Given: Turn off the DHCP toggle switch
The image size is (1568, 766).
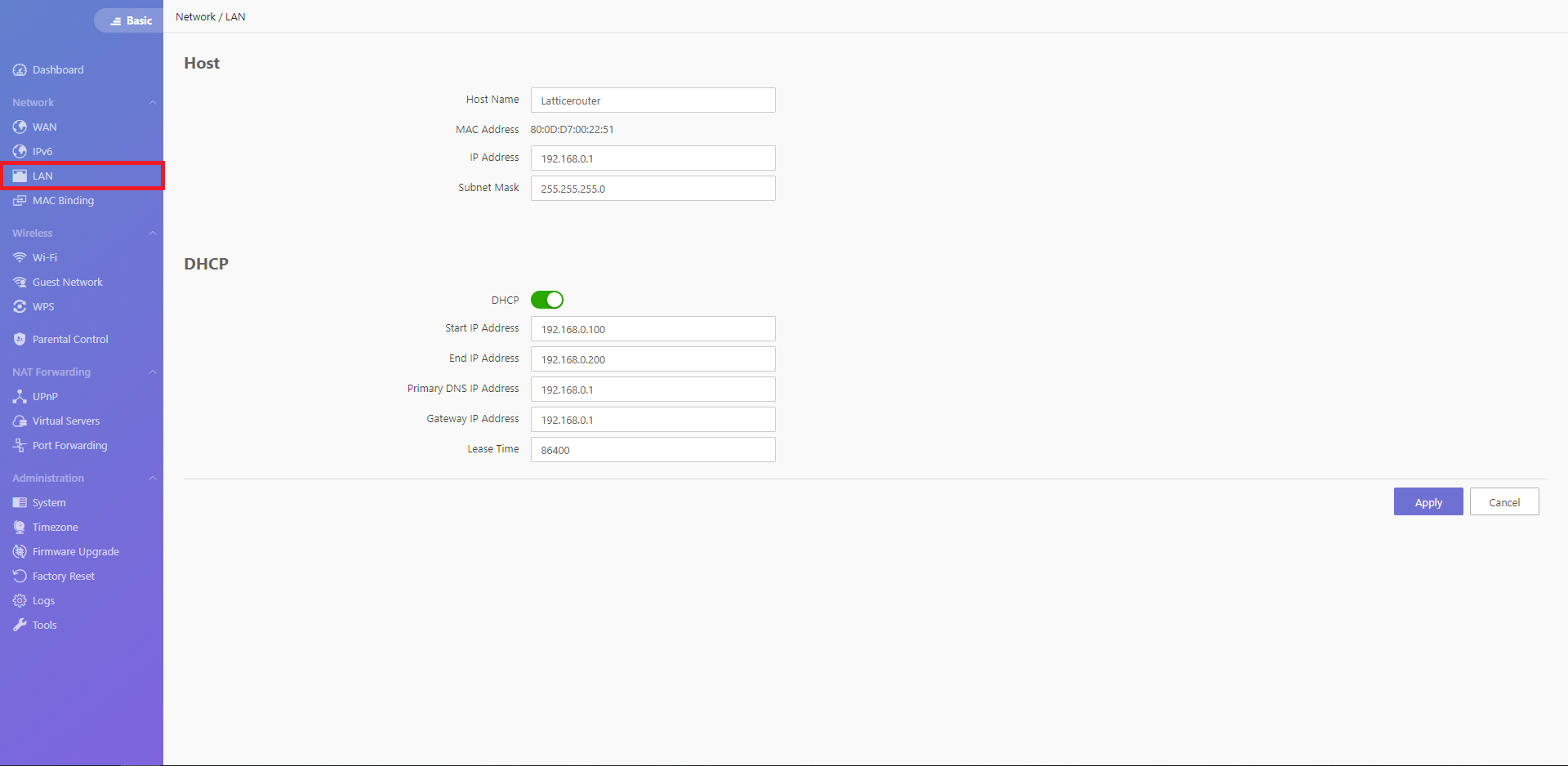Looking at the screenshot, I should (547, 300).
